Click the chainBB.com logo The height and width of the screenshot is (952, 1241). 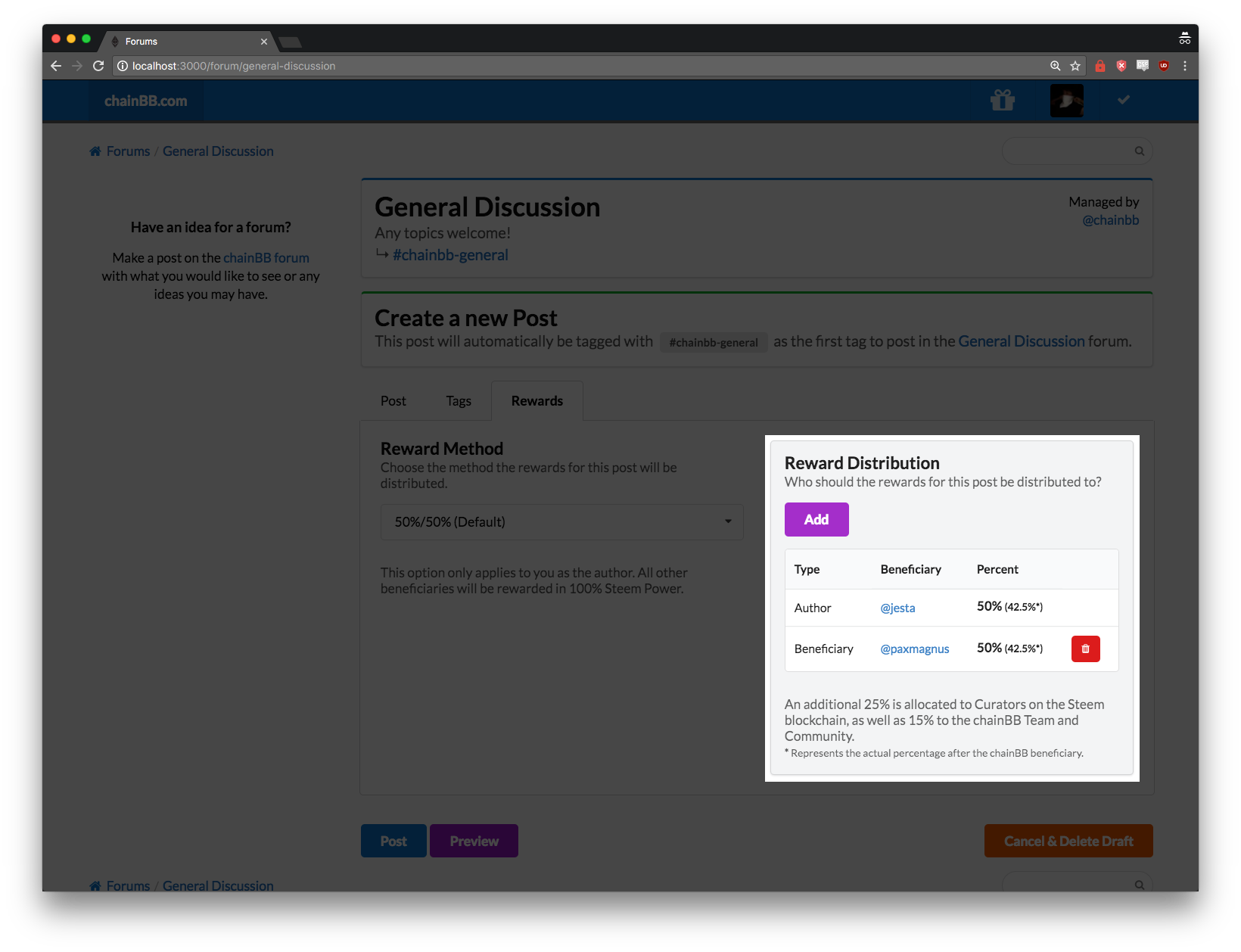(x=145, y=101)
